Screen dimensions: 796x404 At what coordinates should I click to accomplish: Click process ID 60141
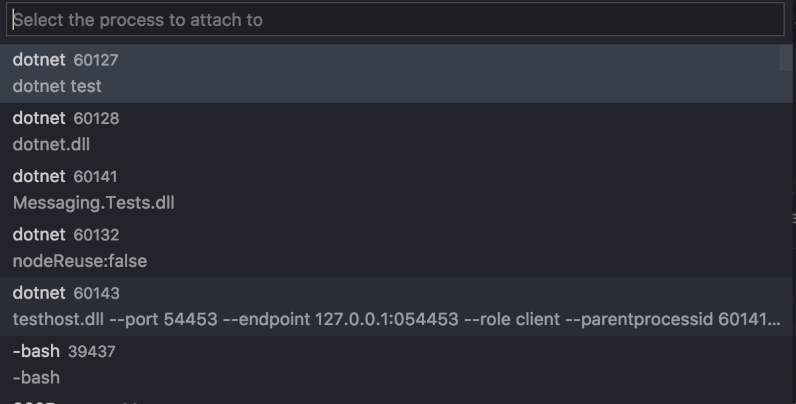click(x=96, y=177)
